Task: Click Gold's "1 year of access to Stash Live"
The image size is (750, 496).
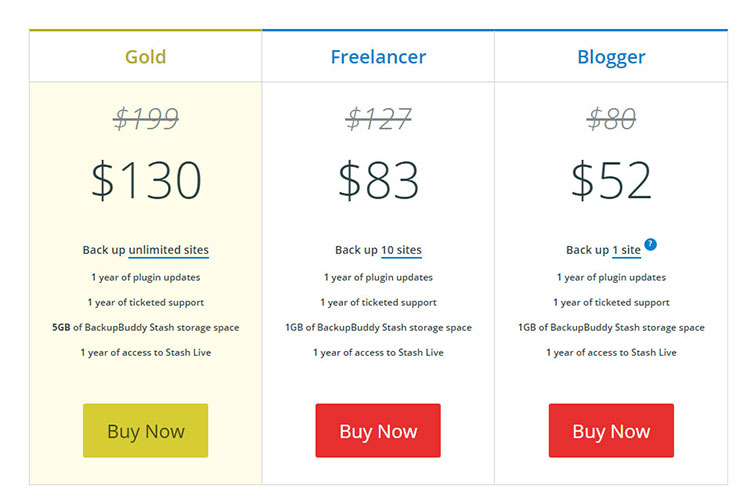Action: [x=146, y=352]
